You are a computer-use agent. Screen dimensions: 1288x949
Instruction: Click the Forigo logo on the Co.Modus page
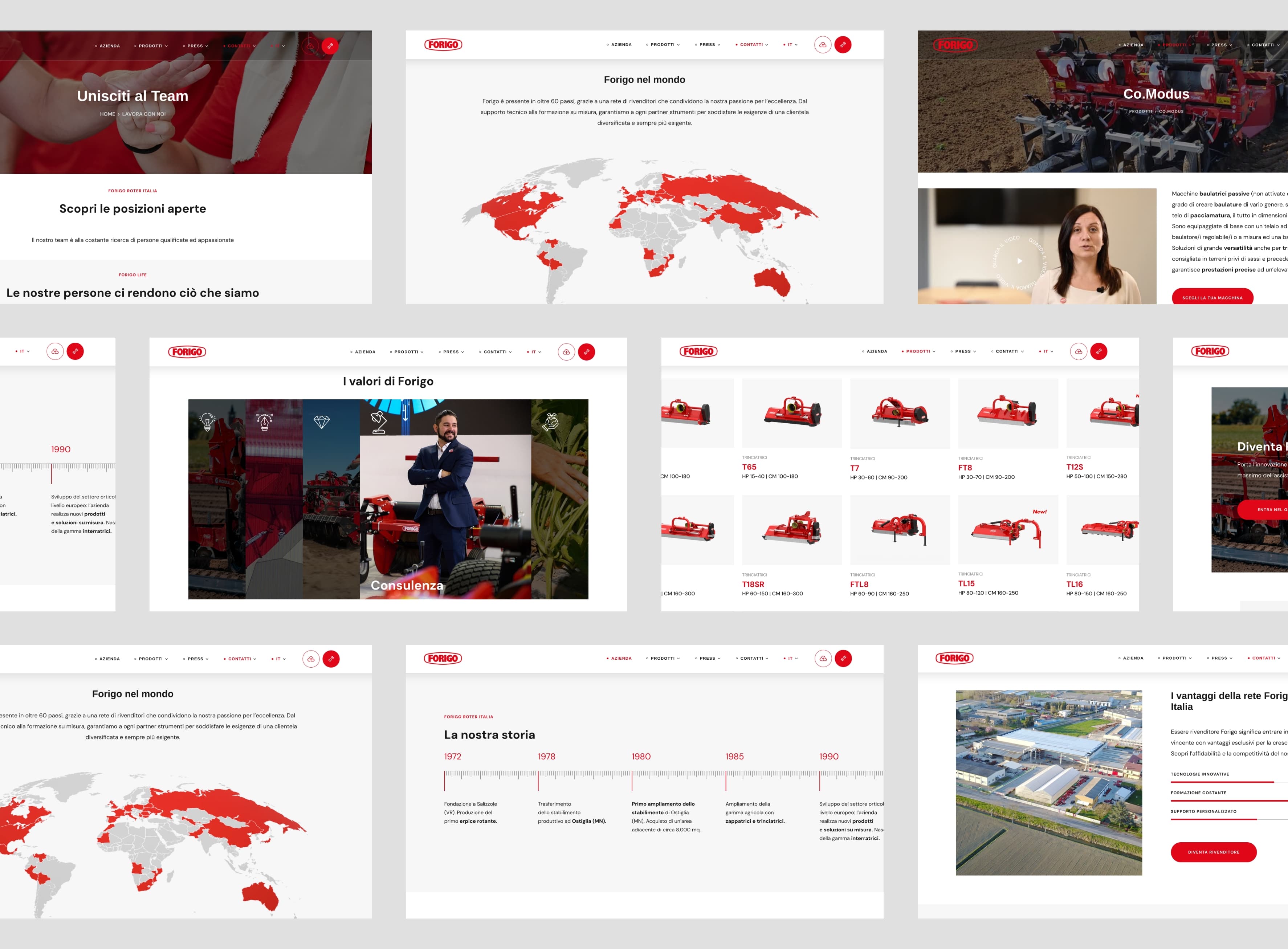coord(955,45)
